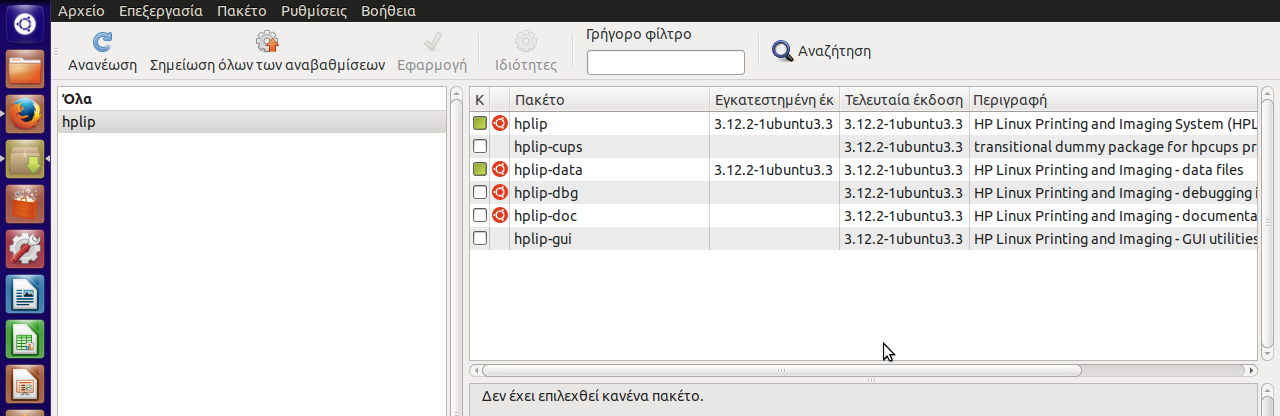The image size is (1280, 416).
Task: Open the Ubuntu Dash home launcher
Action: click(26, 22)
